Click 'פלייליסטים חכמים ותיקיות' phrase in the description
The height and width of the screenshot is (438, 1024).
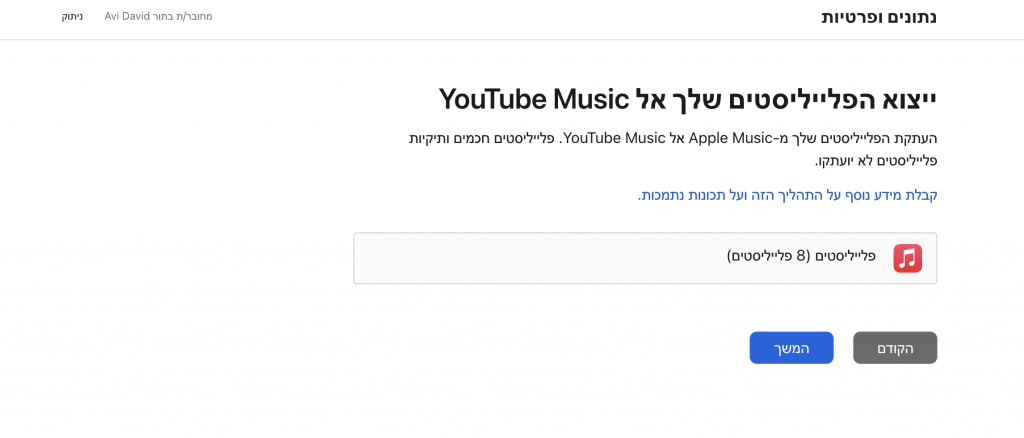(x=481, y=138)
